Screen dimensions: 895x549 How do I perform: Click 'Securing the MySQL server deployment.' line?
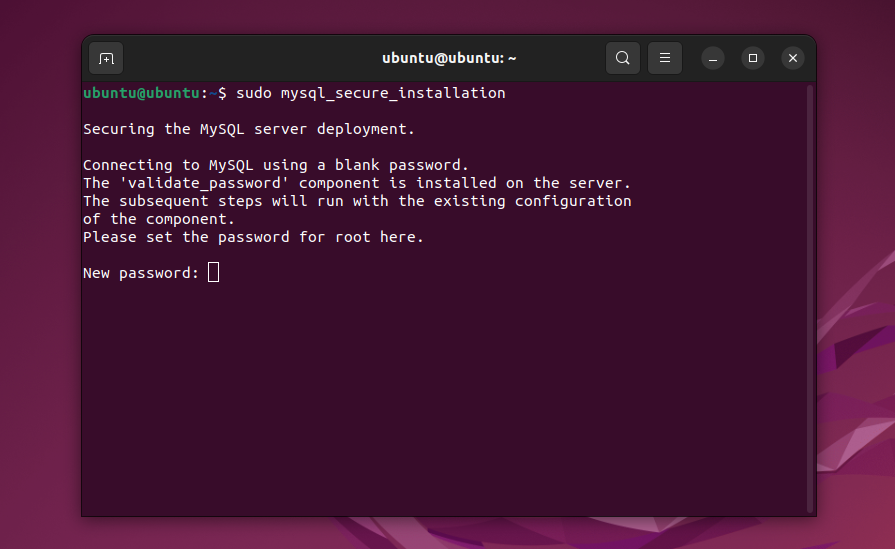click(x=248, y=129)
